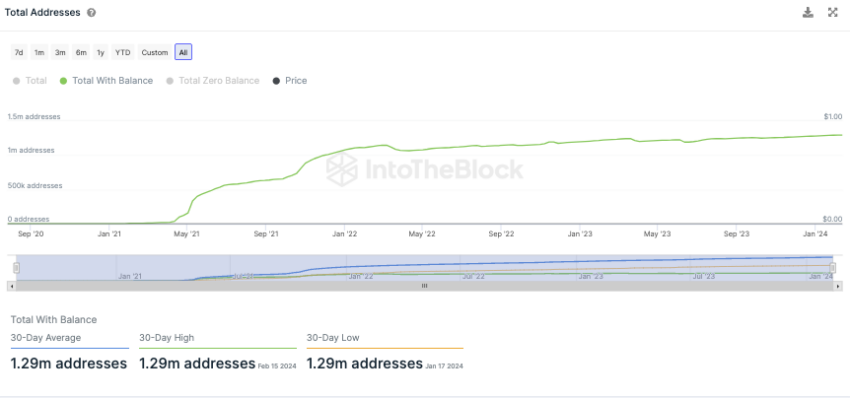850x398 pixels.
Task: Open the Custom date range picker
Action: [155, 53]
